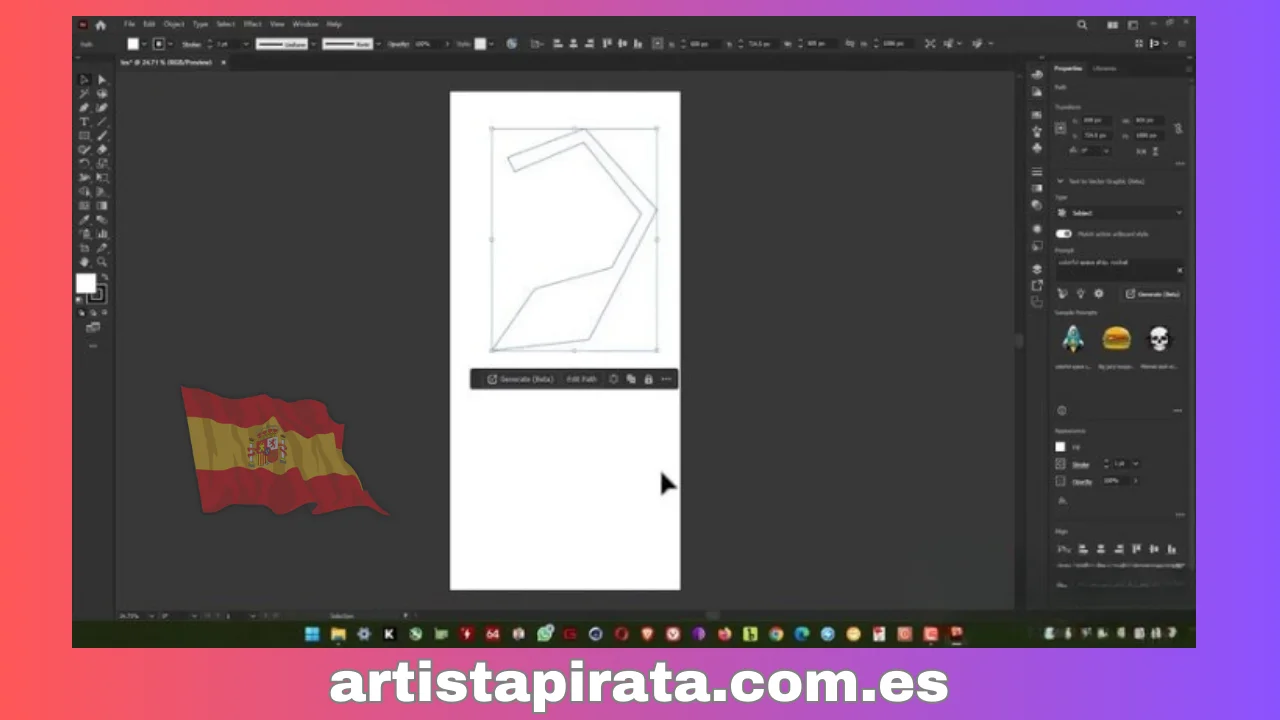Select the Selection tool in the toolbar
This screenshot has width=1280, height=720.
(x=84, y=80)
